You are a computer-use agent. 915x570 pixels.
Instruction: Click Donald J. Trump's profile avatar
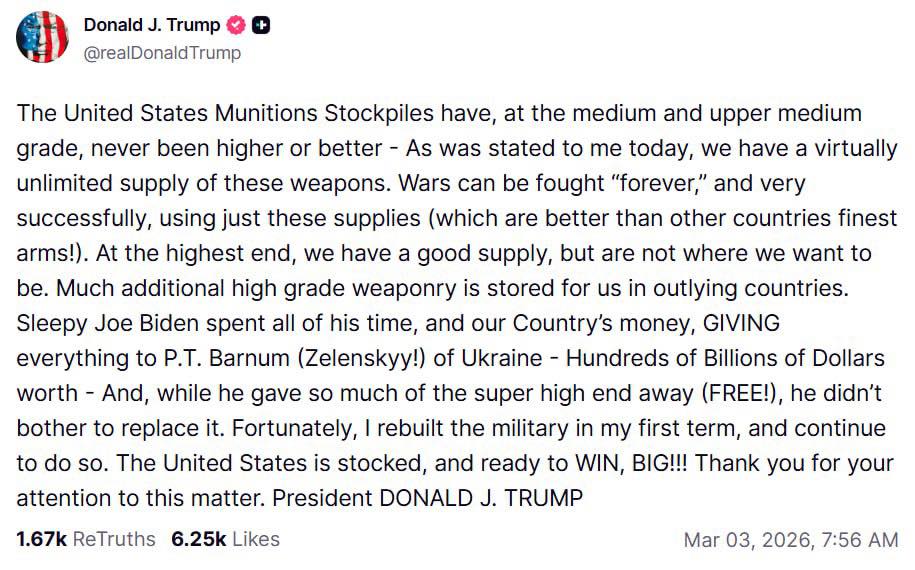click(x=42, y=37)
